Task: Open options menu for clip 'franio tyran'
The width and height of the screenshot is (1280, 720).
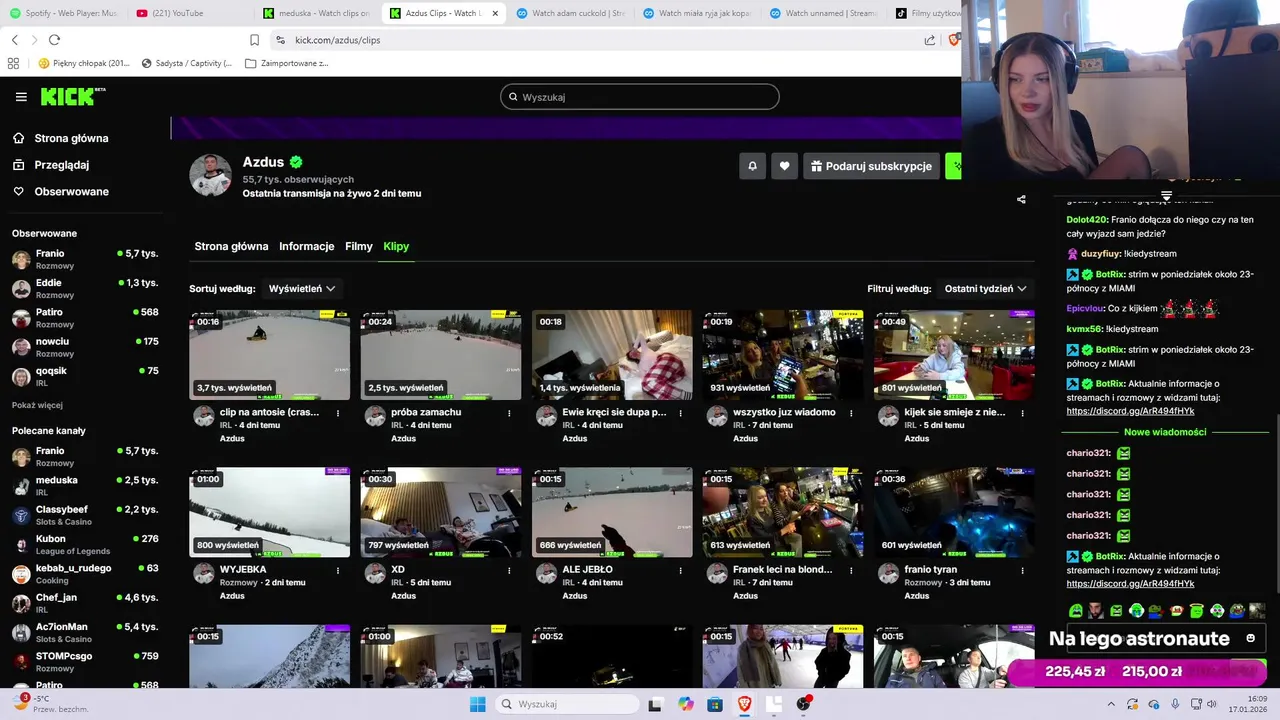Action: 1023,570
